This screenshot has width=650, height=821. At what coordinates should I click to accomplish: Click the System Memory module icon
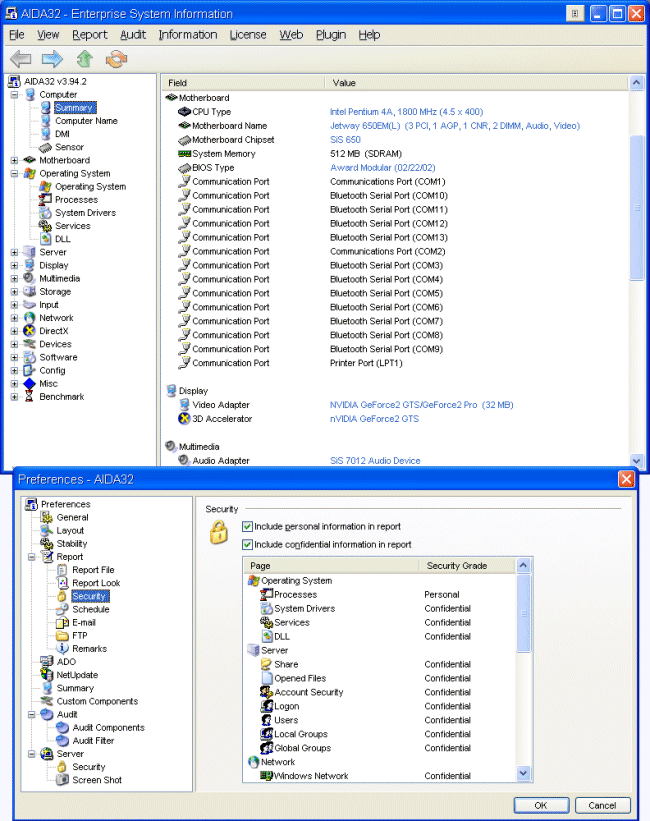pyautogui.click(x=184, y=153)
